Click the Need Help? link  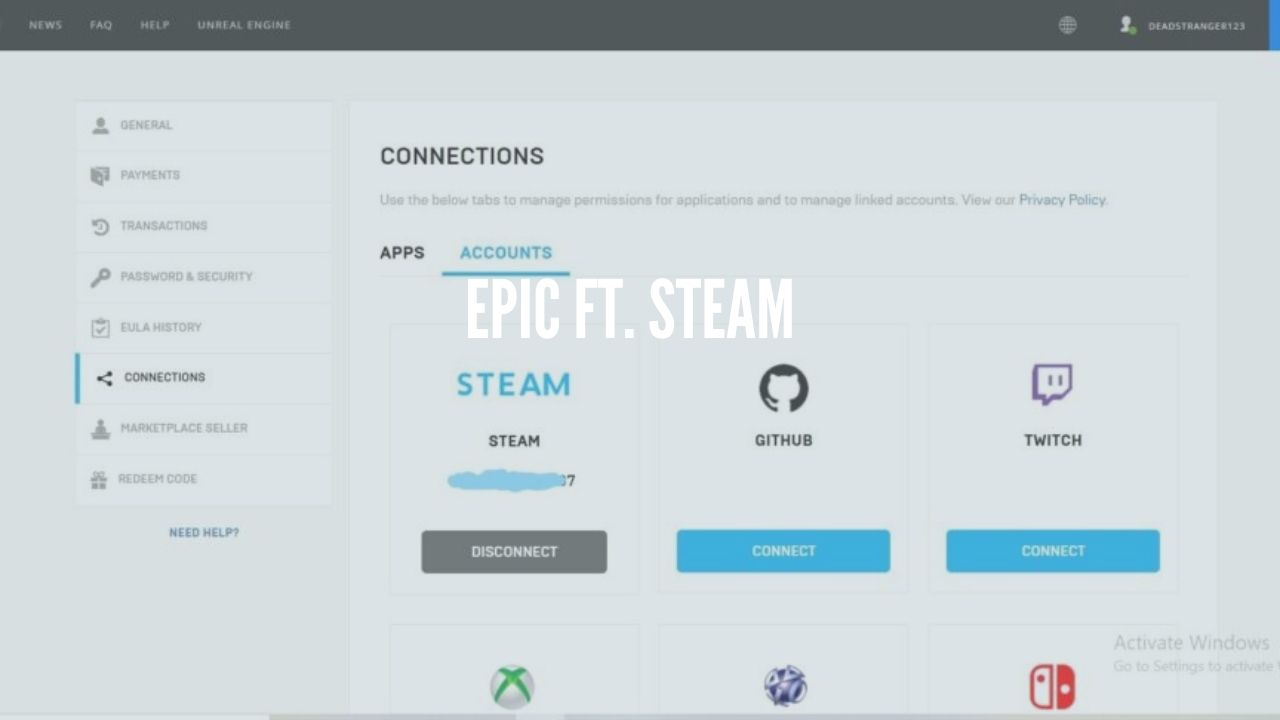click(x=204, y=533)
